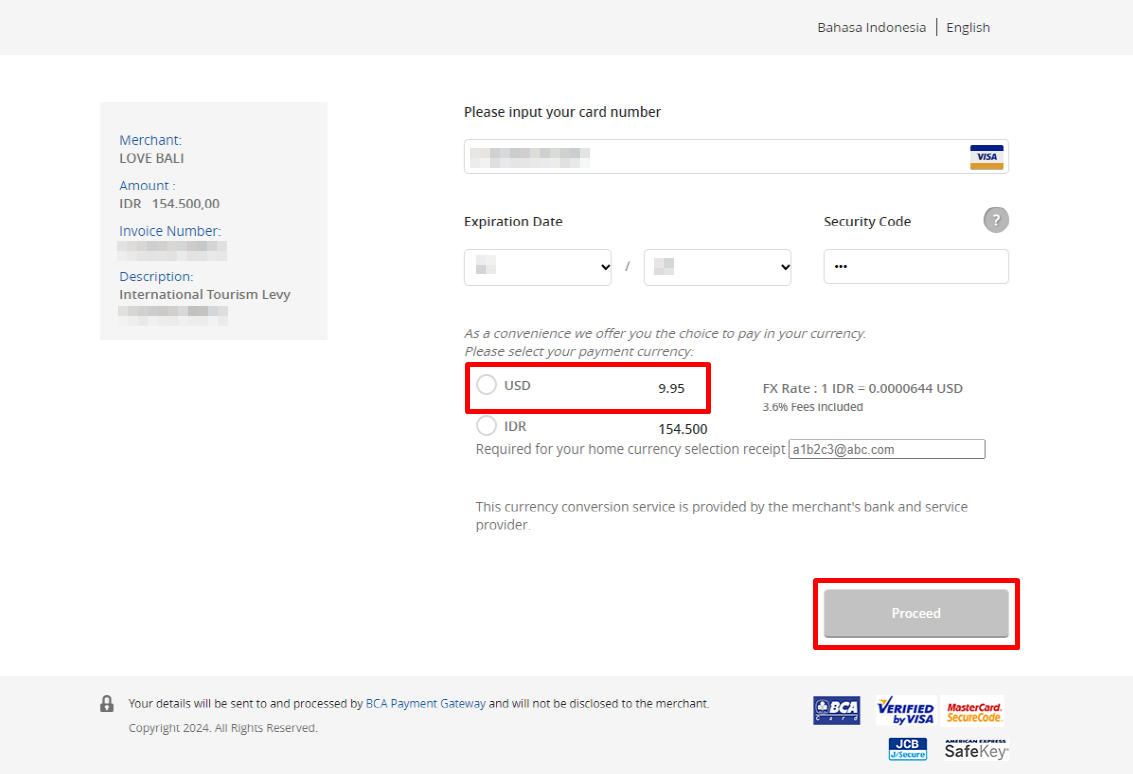Click the 3.6% Fees Included note
The height and width of the screenshot is (774, 1133).
813,407
